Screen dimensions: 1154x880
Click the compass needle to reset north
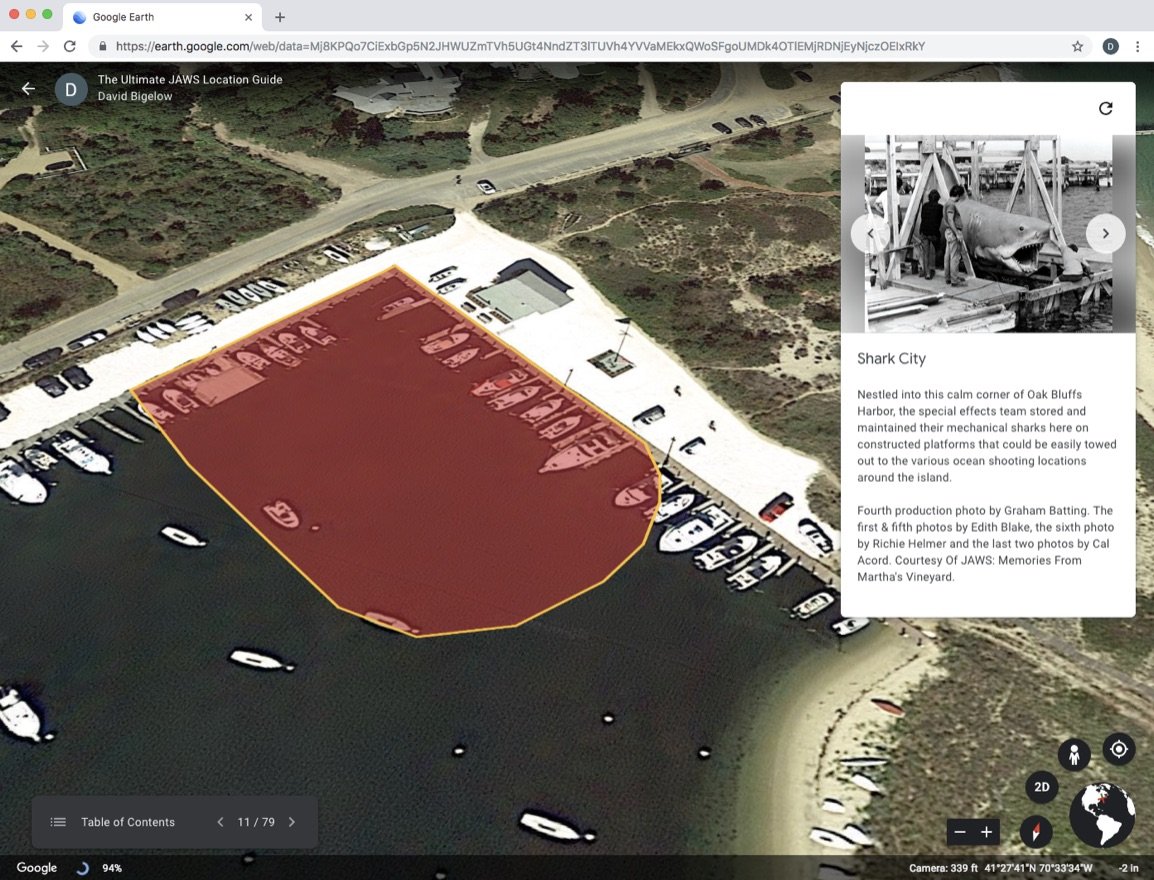[x=1035, y=831]
